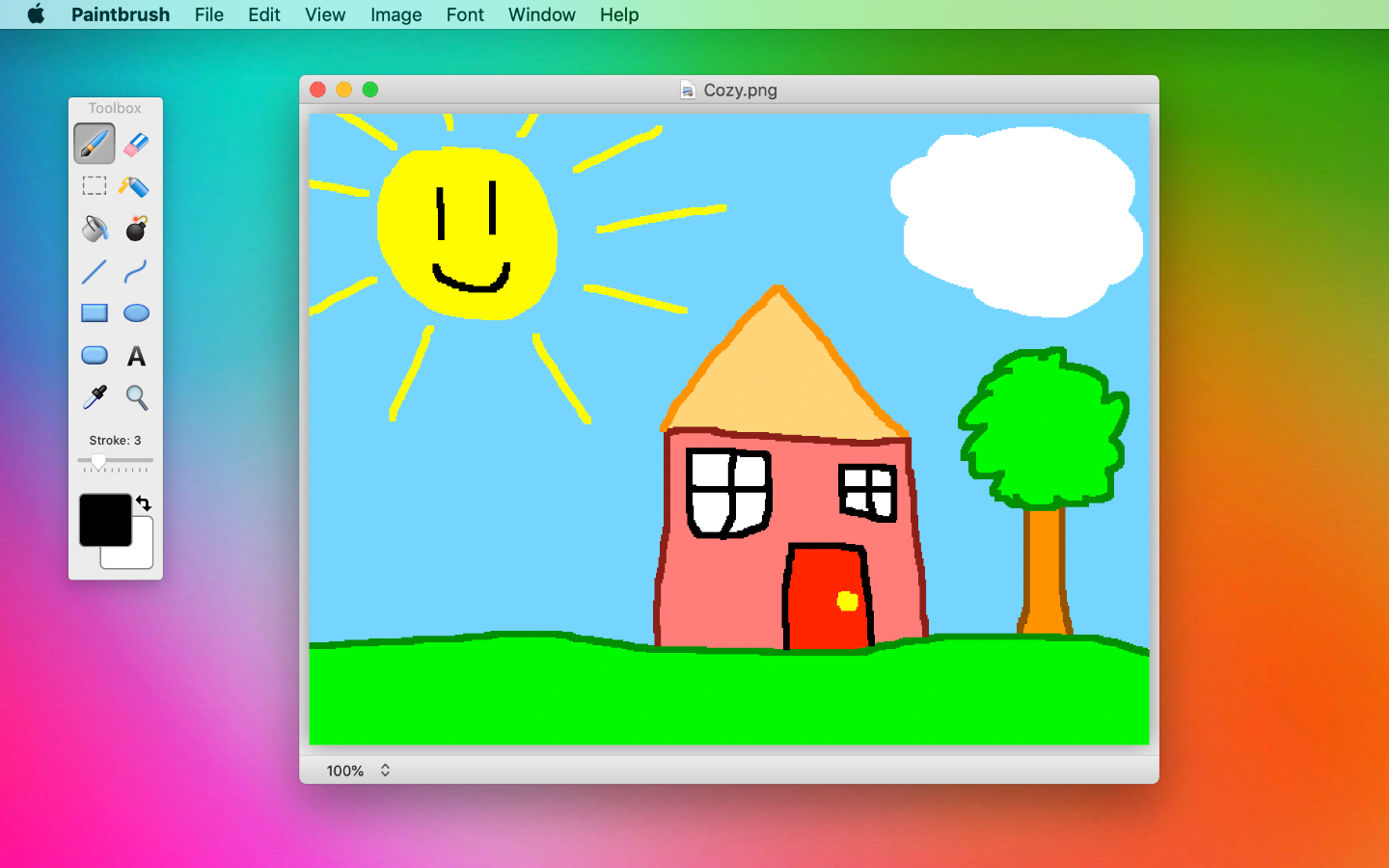The height and width of the screenshot is (868, 1389).
Task: Choose the Eyedropper color picker tool
Action: click(x=94, y=397)
